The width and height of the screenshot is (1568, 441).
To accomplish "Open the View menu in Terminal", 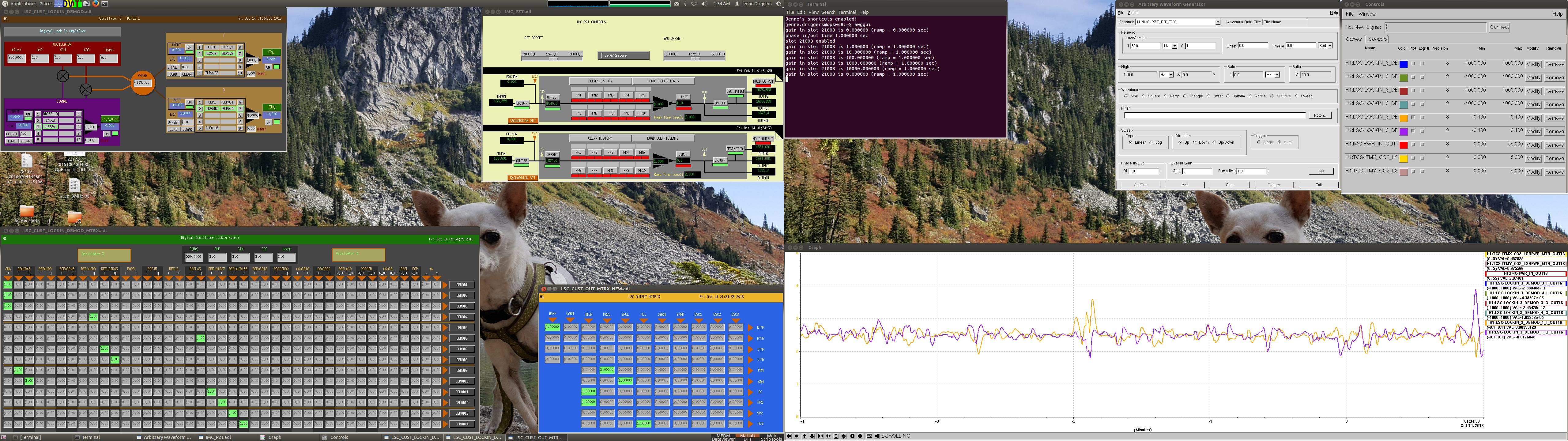I will pos(814,12).
